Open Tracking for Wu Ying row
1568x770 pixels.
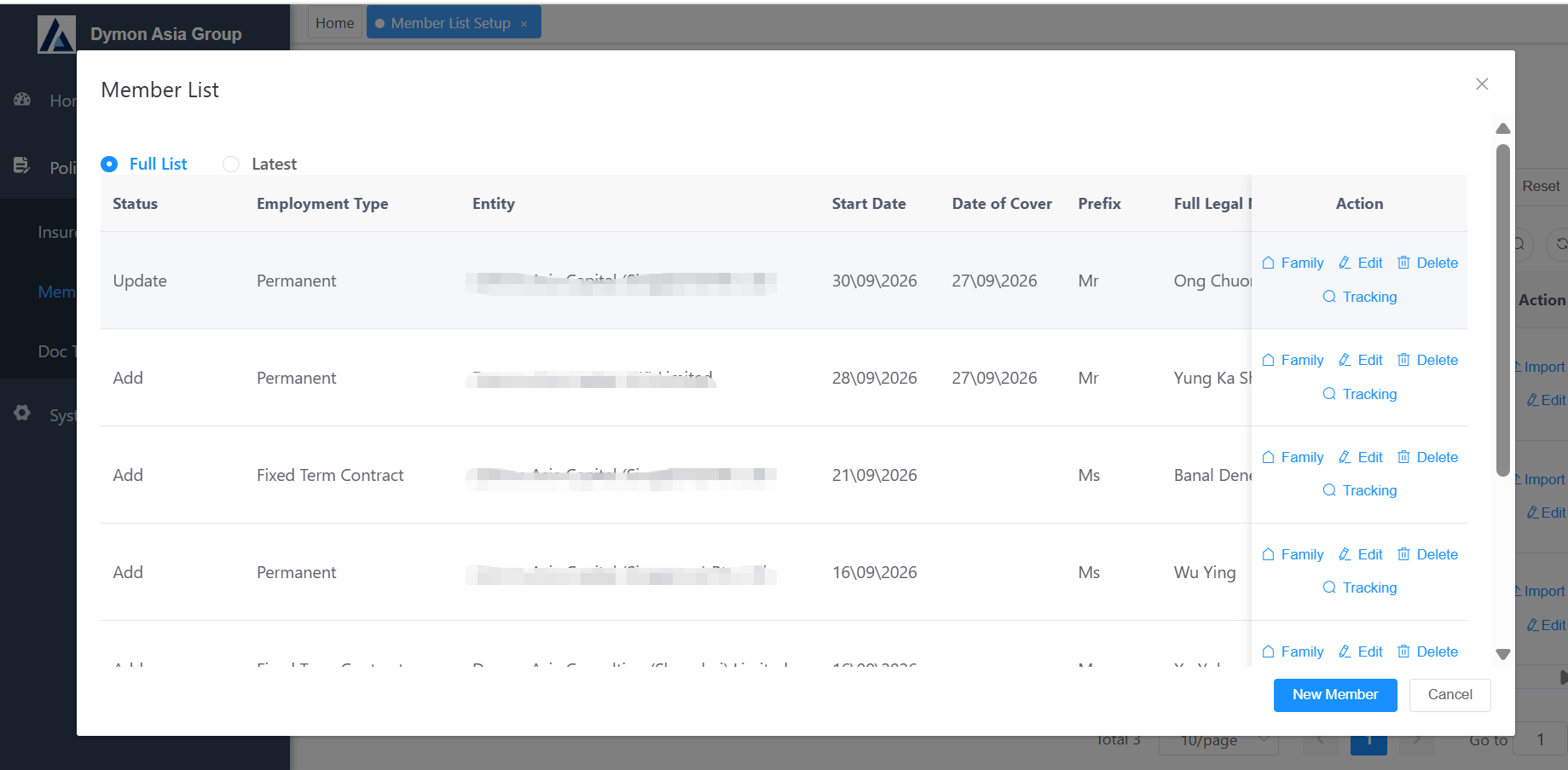pyautogui.click(x=1360, y=588)
